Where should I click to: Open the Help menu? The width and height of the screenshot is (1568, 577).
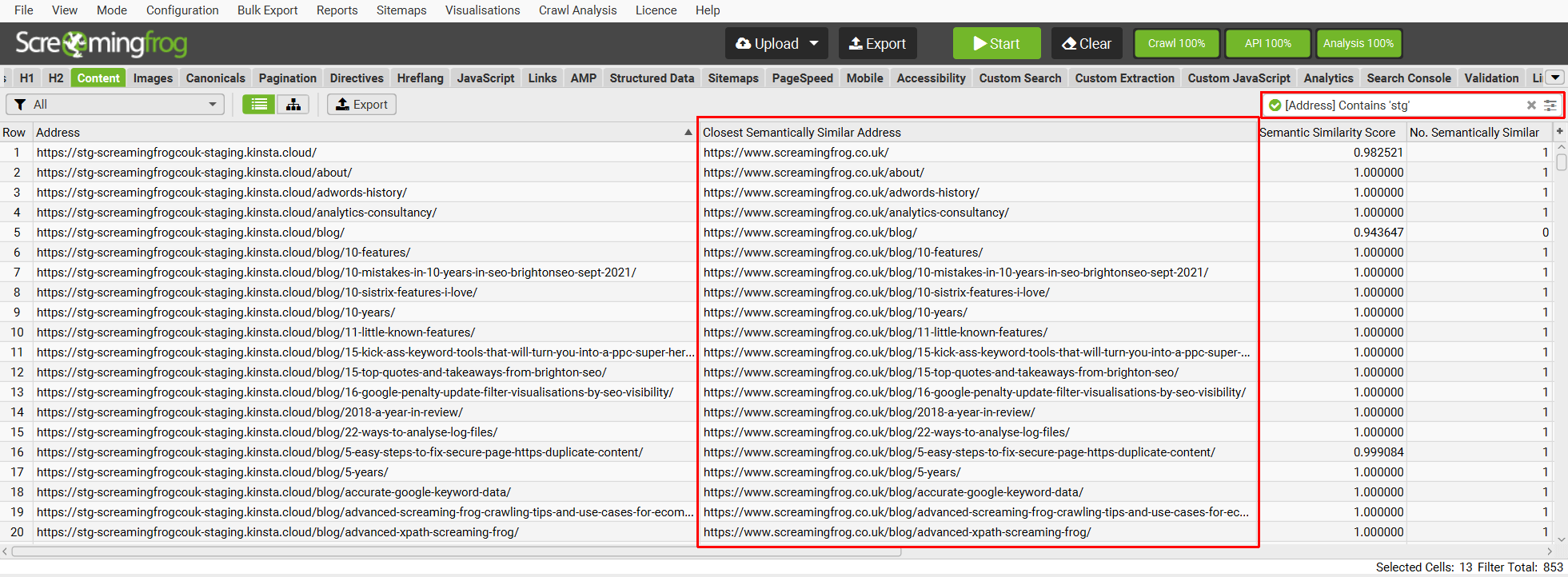[x=708, y=10]
